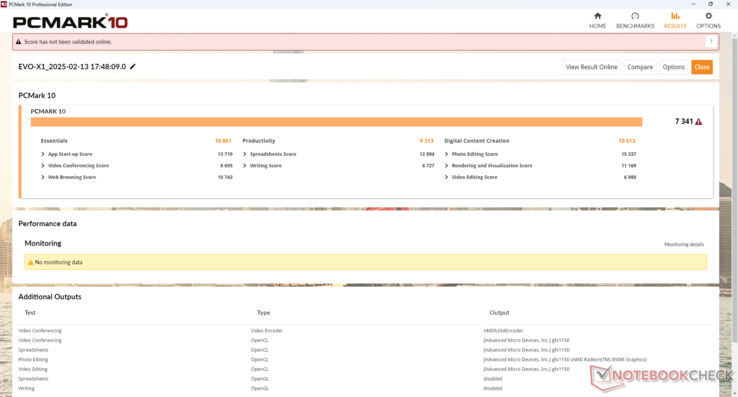Click the red warning triangle beside 7 341
The image size is (738, 397).
(698, 122)
